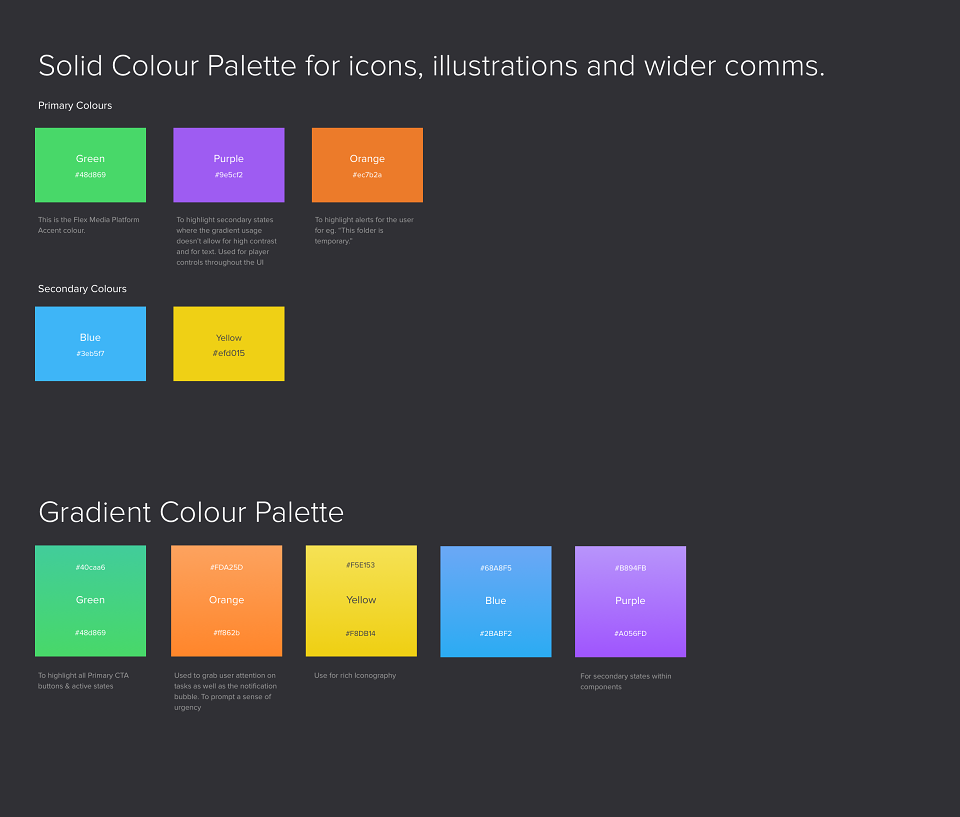Click the purple player controls description
The width and height of the screenshot is (960, 817).
click(227, 241)
